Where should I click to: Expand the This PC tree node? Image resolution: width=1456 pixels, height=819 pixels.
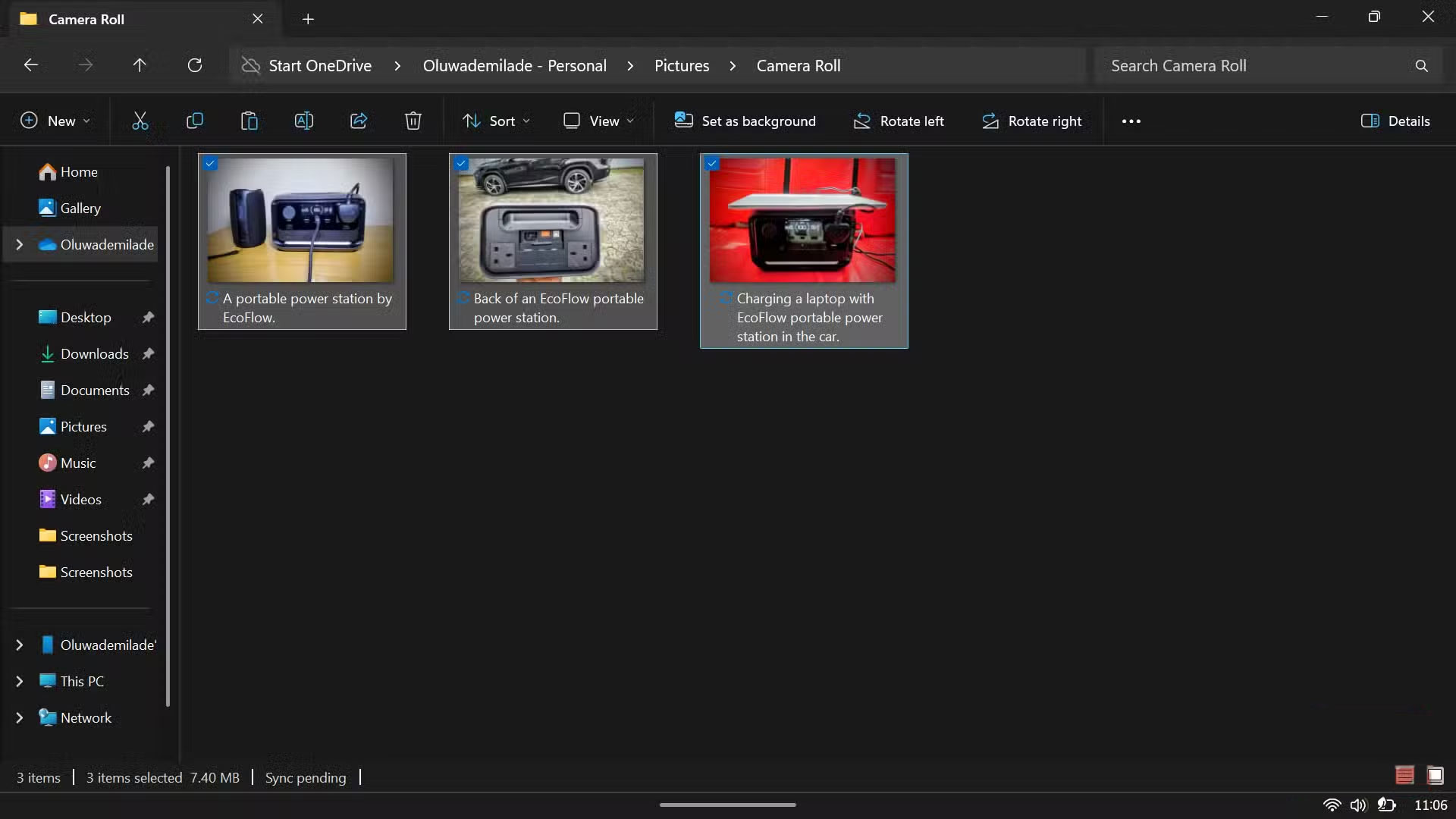[20, 681]
